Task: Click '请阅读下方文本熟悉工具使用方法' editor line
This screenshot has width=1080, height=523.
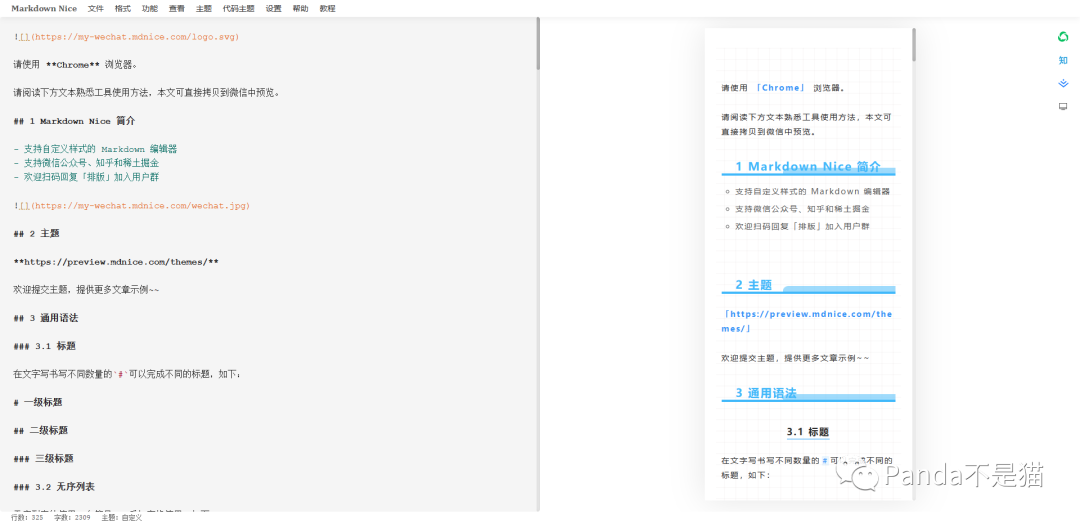Action: (147, 92)
